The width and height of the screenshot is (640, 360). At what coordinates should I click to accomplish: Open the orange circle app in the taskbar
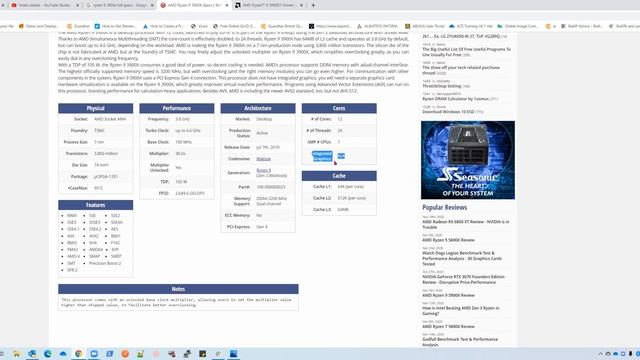(125, 354)
